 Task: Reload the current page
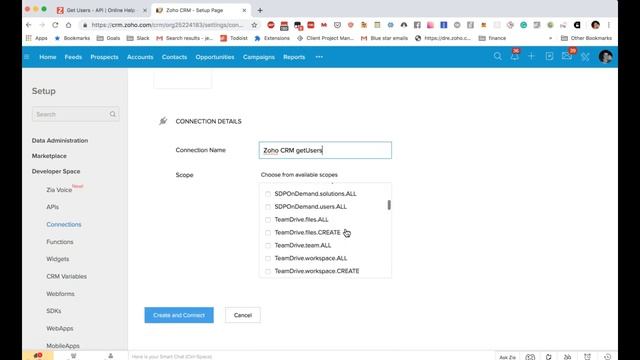(55, 25)
